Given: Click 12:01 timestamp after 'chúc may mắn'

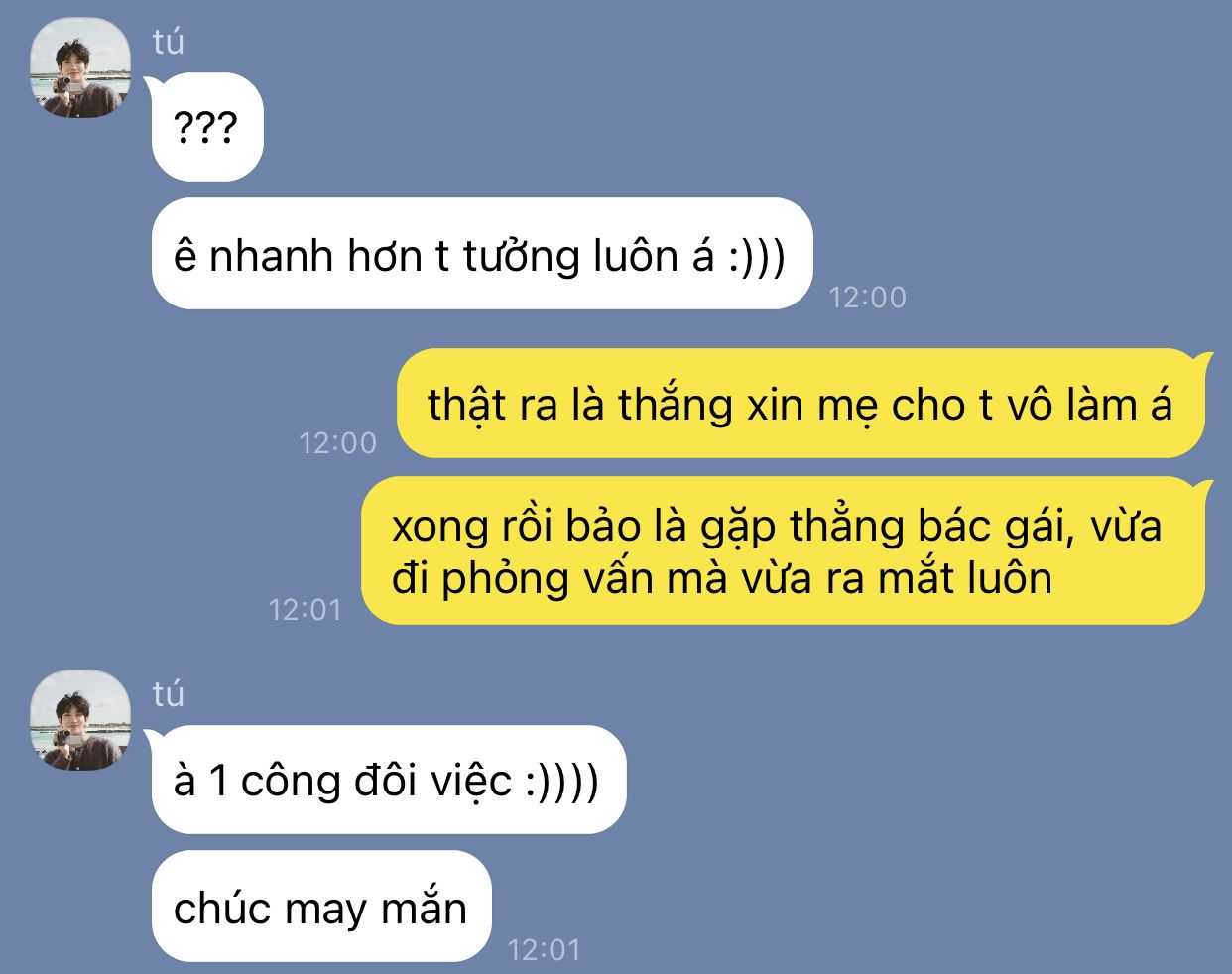Looking at the screenshot, I should pos(544,949).
